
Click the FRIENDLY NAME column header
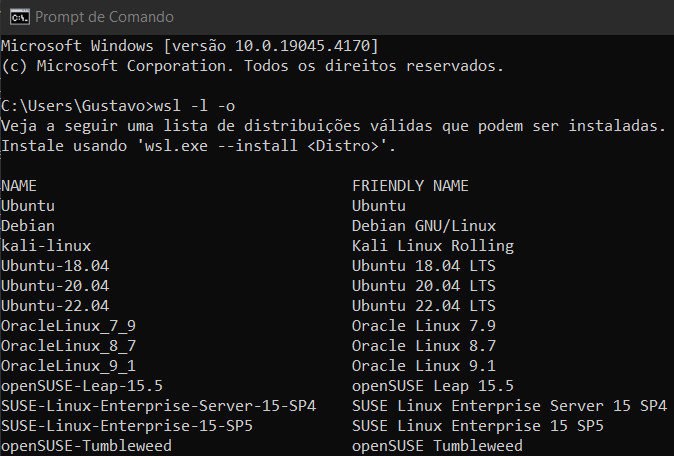pyautogui.click(x=410, y=186)
